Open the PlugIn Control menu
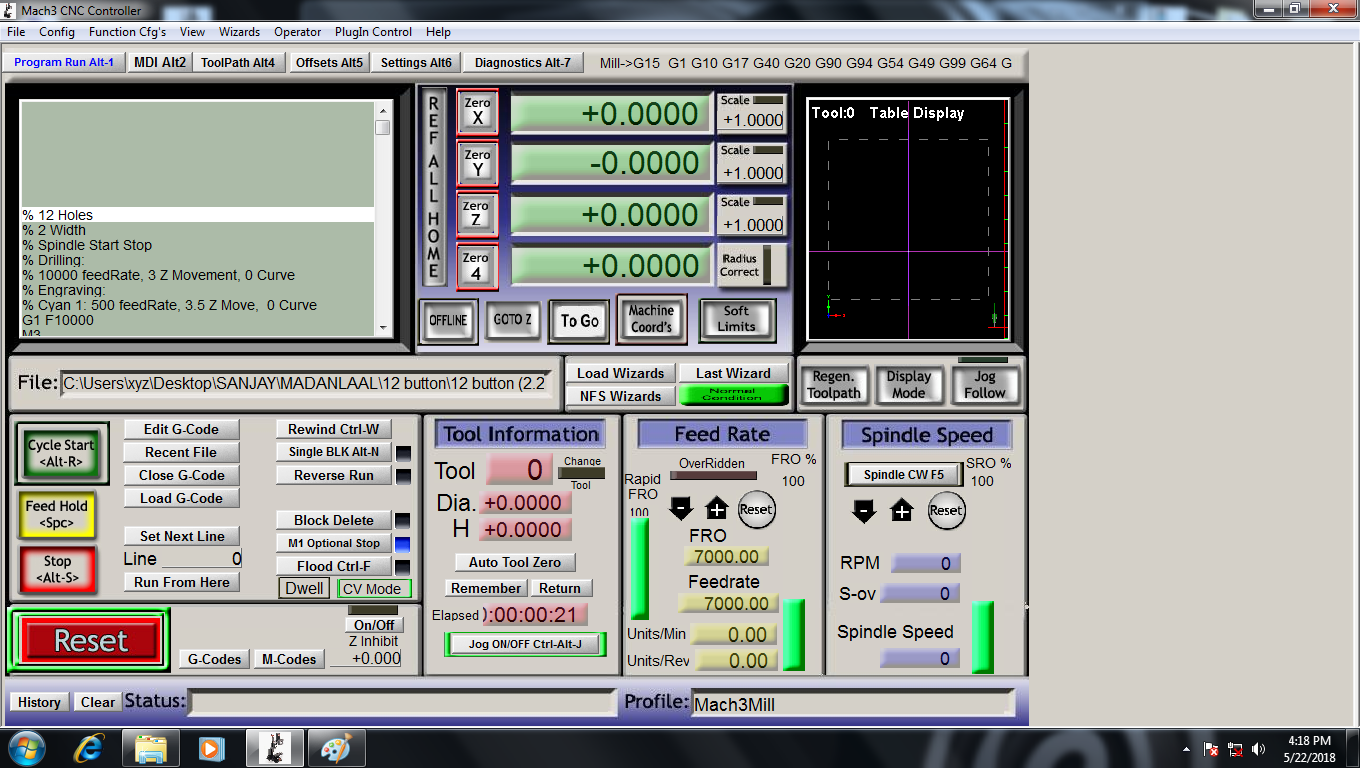This screenshot has width=1360, height=768. [373, 32]
